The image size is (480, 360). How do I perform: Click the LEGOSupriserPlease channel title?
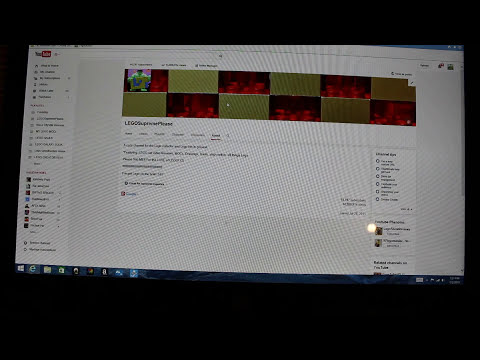coord(149,123)
